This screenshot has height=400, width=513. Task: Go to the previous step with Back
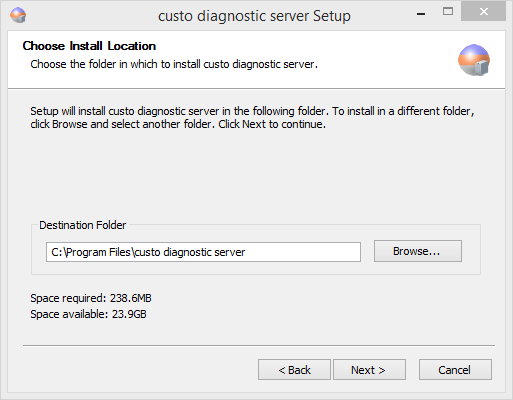[x=294, y=370]
